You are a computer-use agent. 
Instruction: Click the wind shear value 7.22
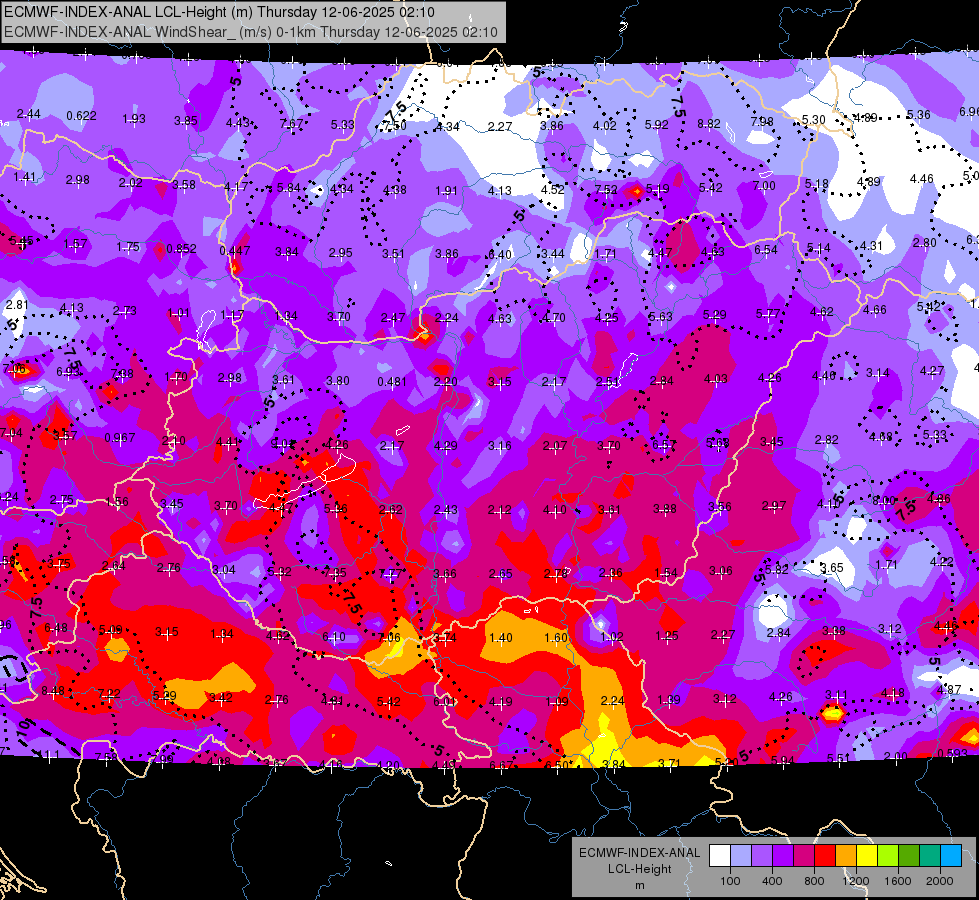click(x=109, y=694)
